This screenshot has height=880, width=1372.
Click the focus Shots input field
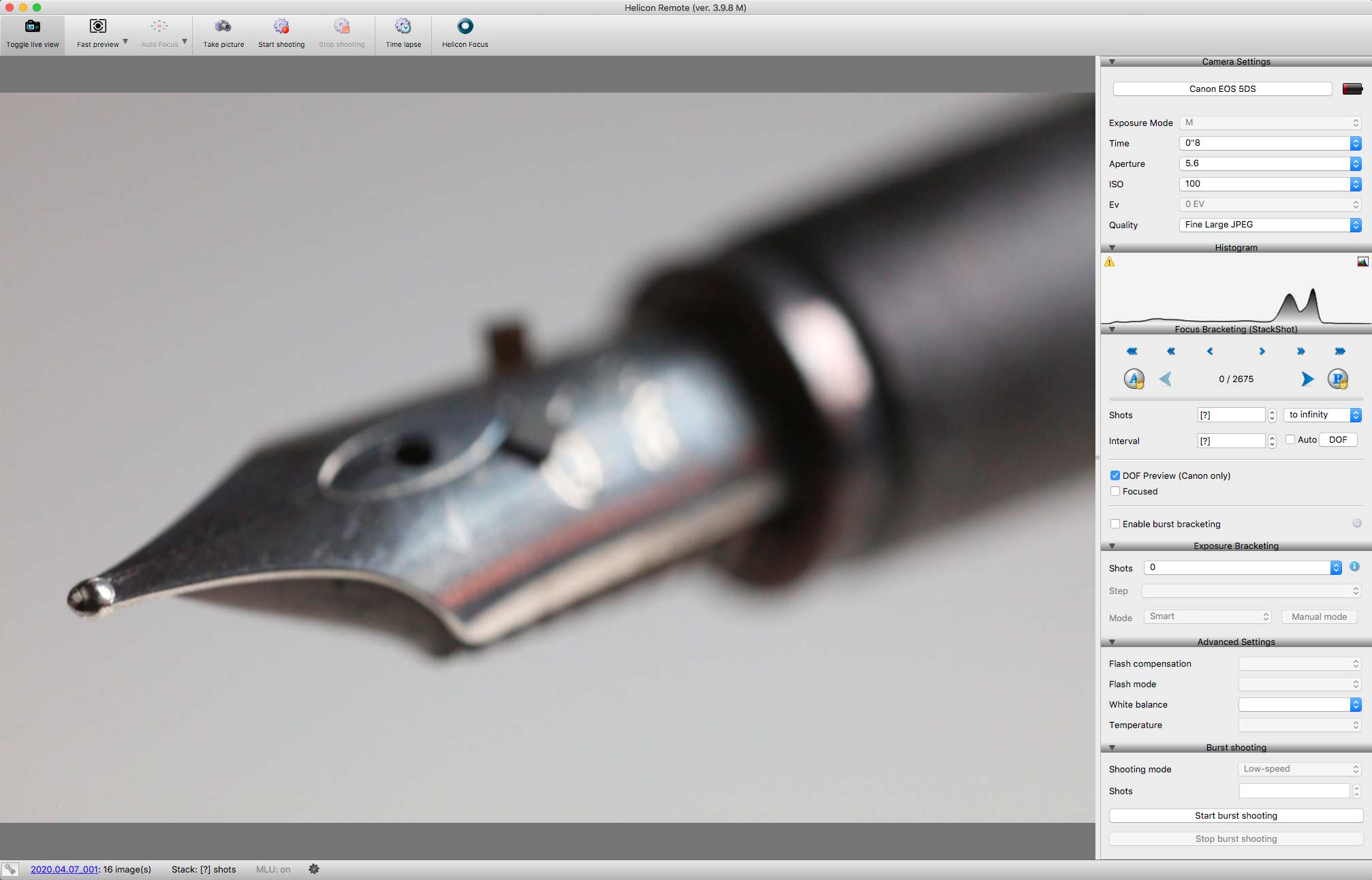1231,415
